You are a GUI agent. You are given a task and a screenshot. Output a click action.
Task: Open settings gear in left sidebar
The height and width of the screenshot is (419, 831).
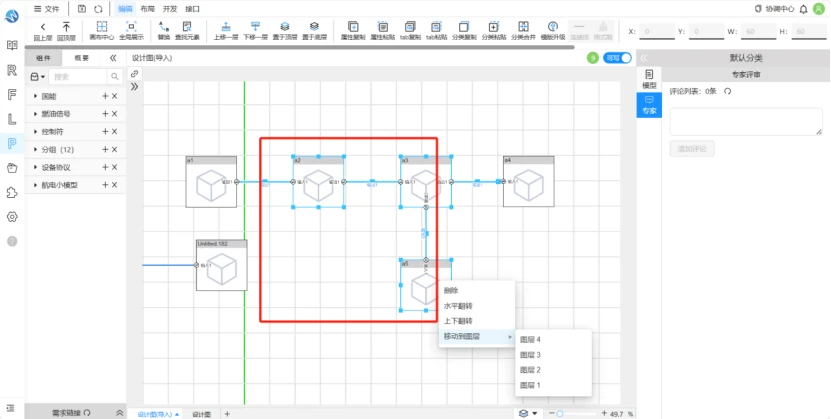pyautogui.click(x=12, y=217)
